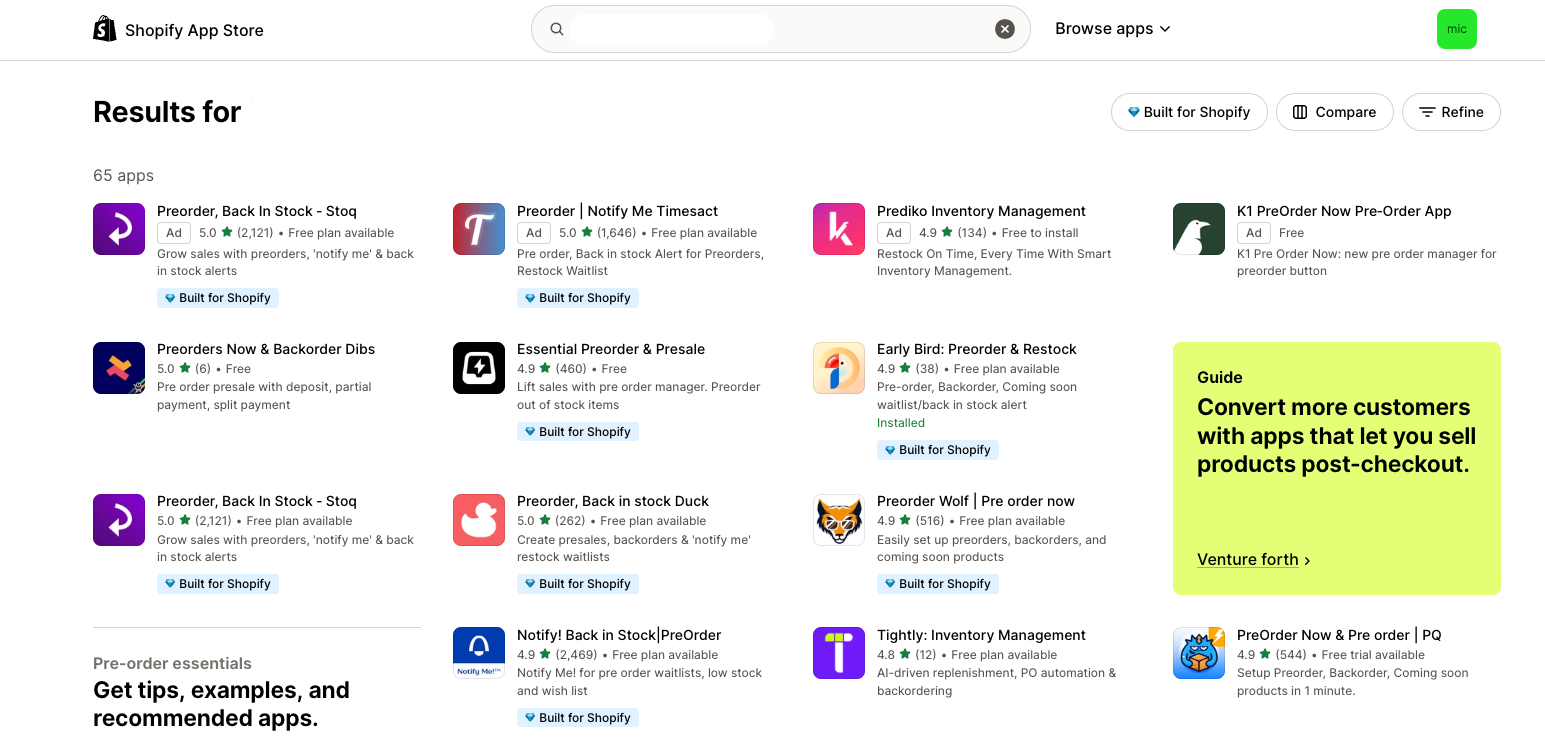This screenshot has height=751, width=1545.
Task: Open Prediko Inventory Management title
Action: [981, 211]
